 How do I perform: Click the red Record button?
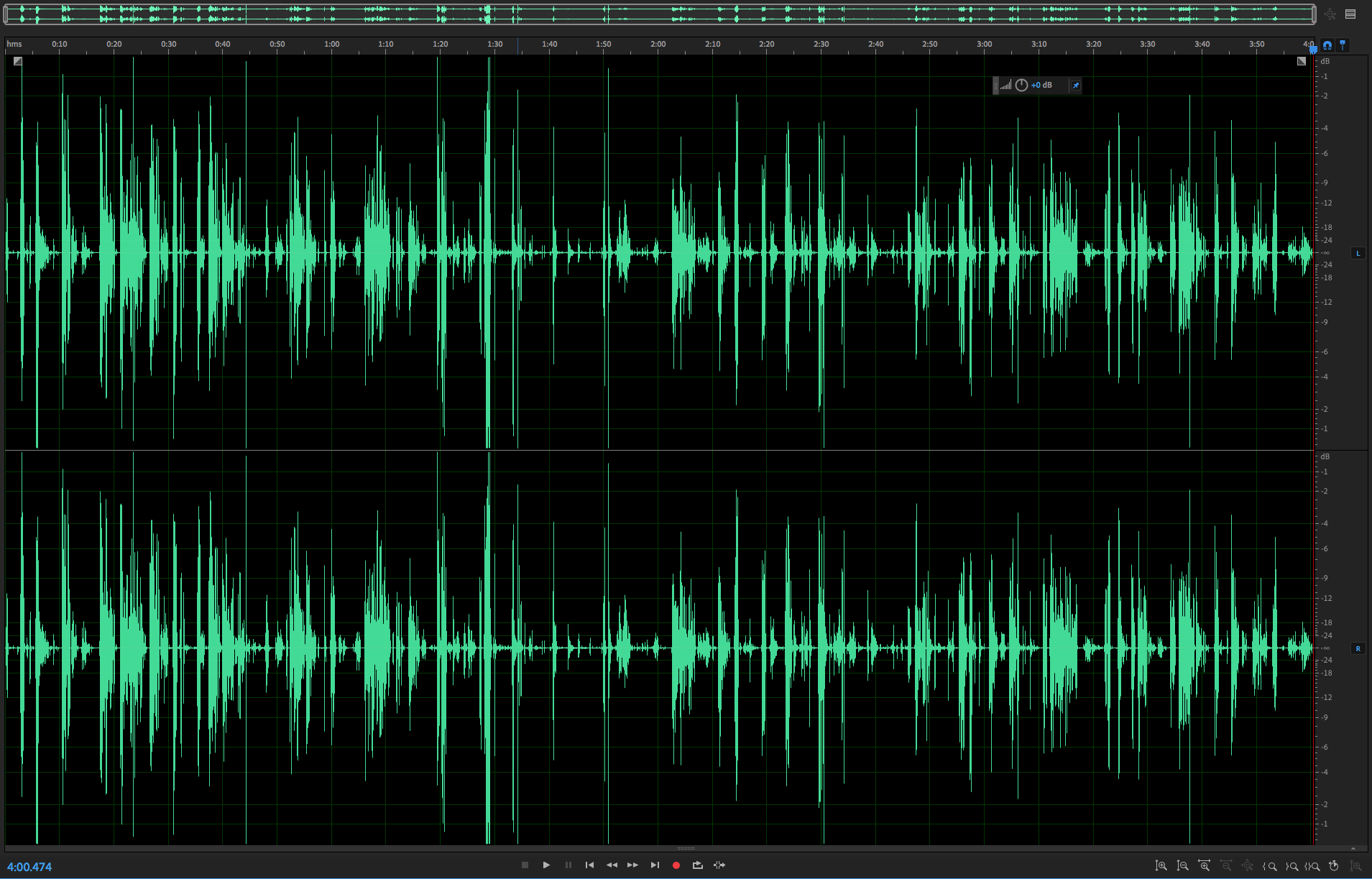coord(676,865)
